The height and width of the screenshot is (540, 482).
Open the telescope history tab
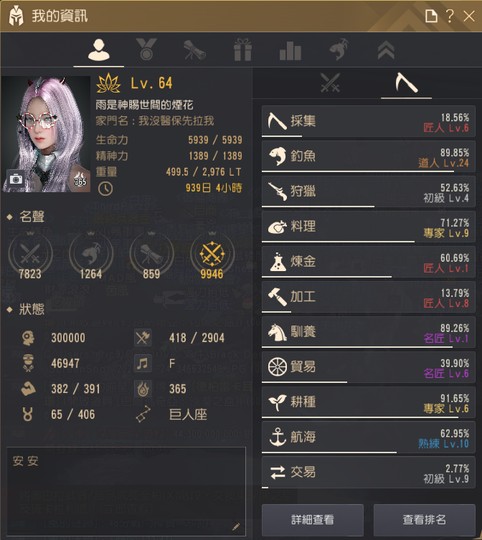195,50
